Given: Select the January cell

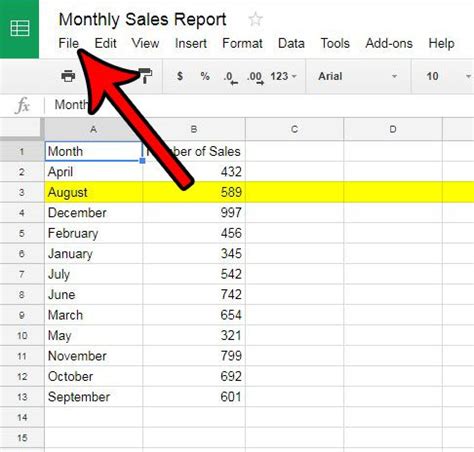Looking at the screenshot, I should click(94, 254).
